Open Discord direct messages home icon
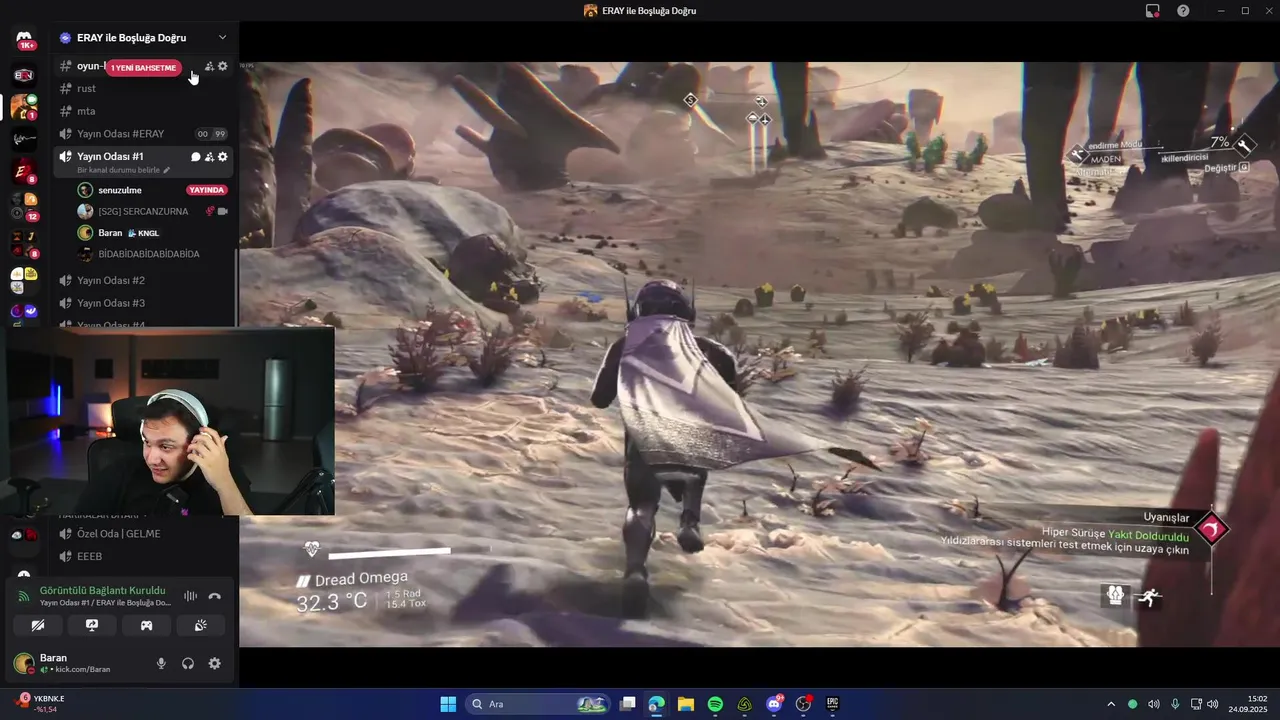1280x720 pixels. (x=25, y=39)
